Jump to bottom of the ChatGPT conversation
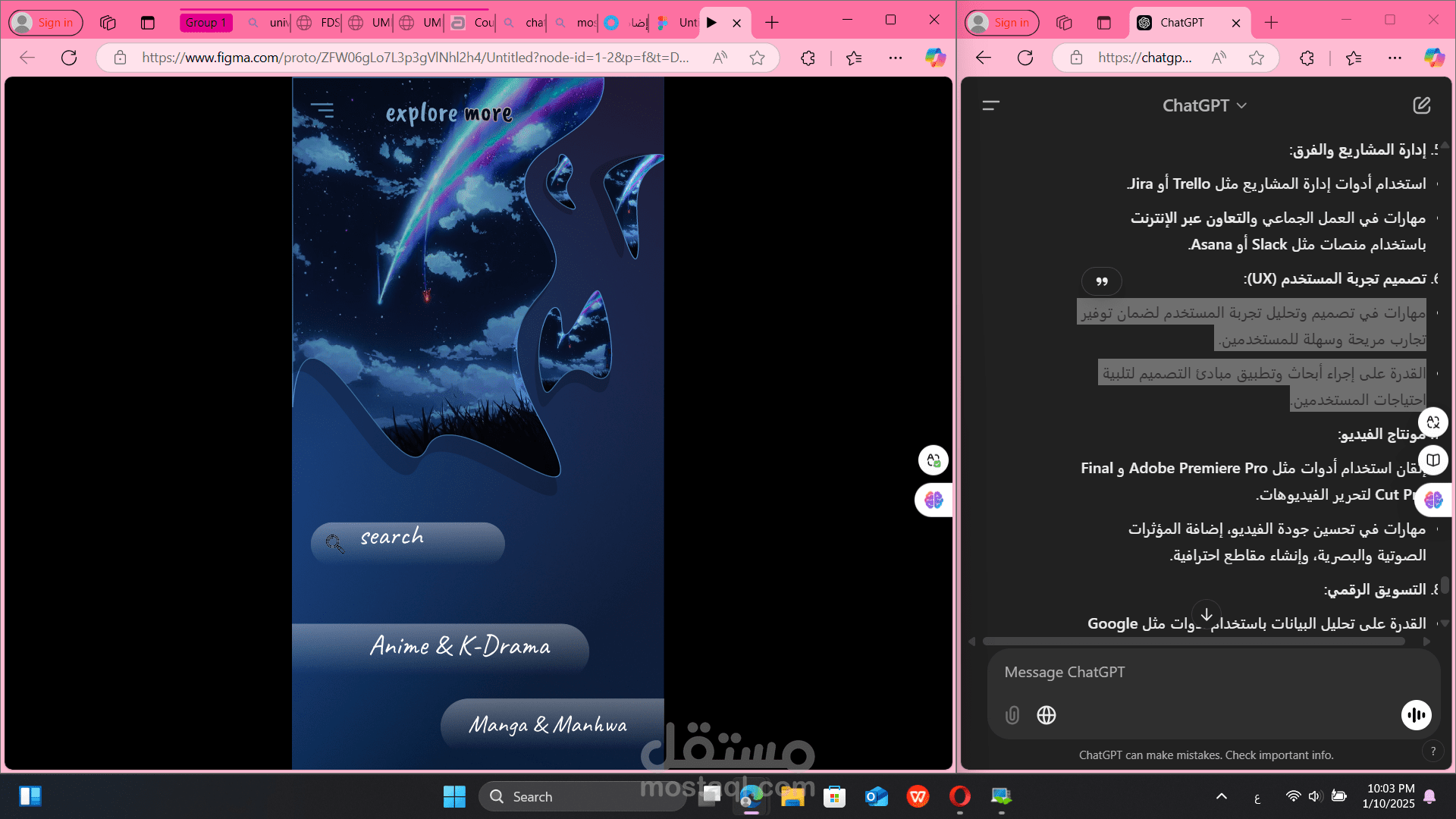Image resolution: width=1456 pixels, height=819 pixels. point(1206,614)
